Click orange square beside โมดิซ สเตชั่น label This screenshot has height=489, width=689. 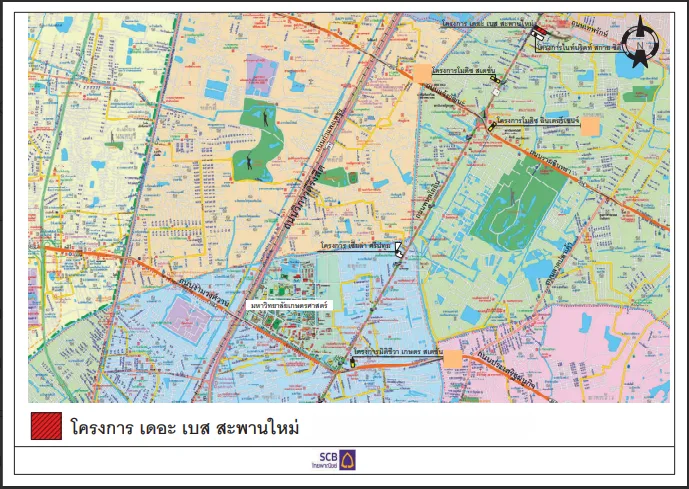pos(422,74)
